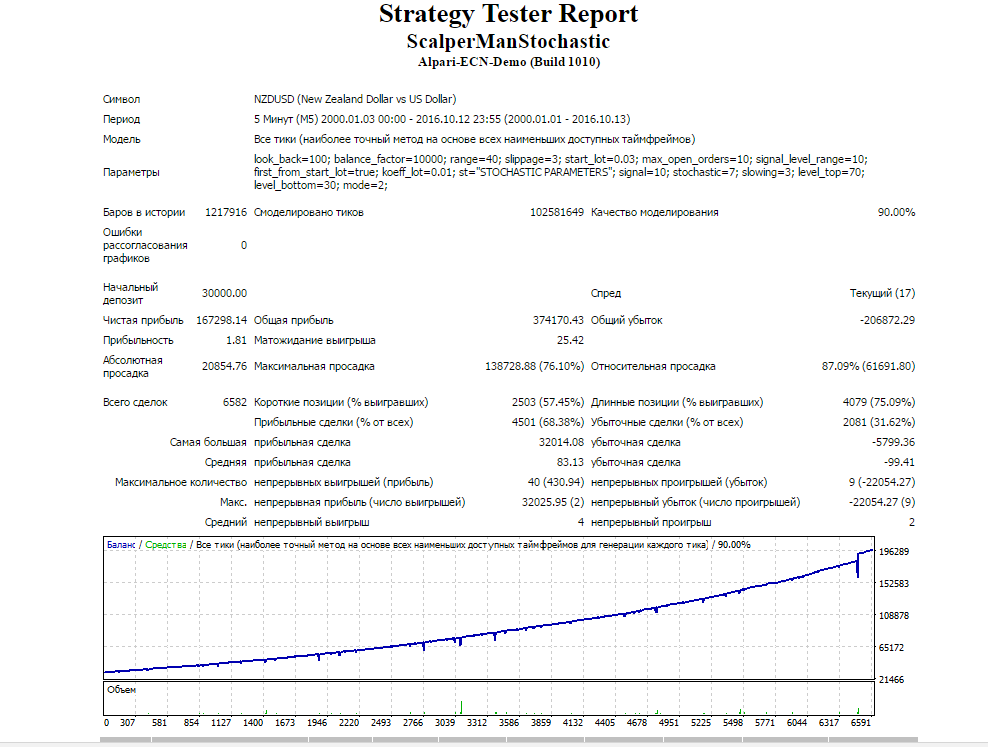Click maximal drawdown 138728.88 (76.10%)
988x747 pixels.
534,366
